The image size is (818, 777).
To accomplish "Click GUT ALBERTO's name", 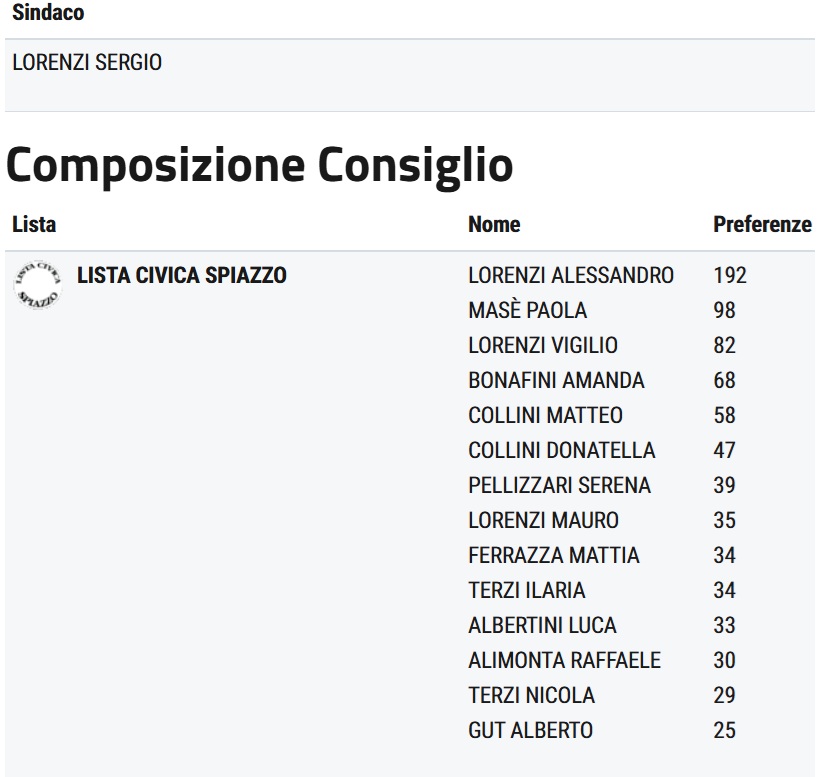I will click(x=530, y=730).
